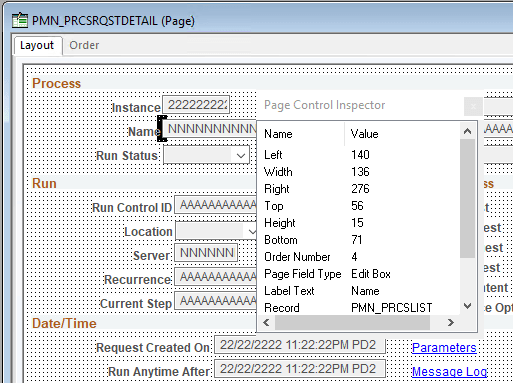Viewport: 513px width, 383px height.
Task: Select the Bottom value 71
Action: [357, 240]
